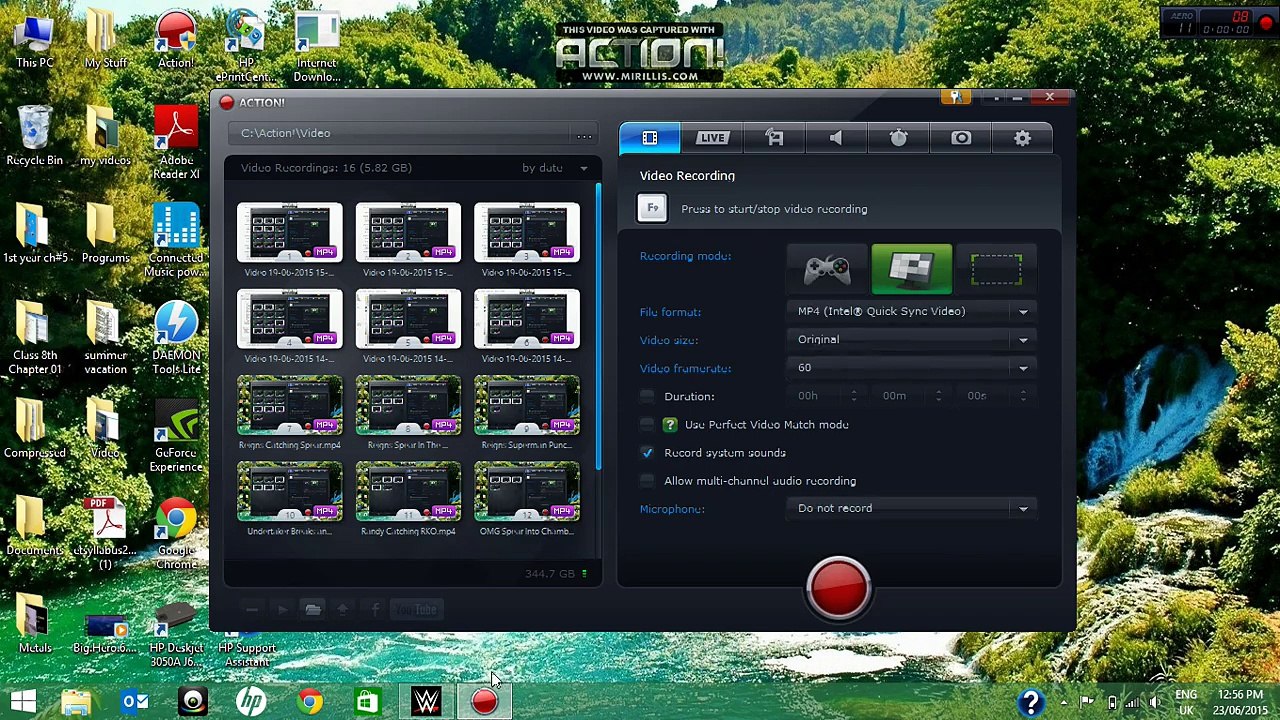Click the camera app taskbar icon

coord(193,702)
